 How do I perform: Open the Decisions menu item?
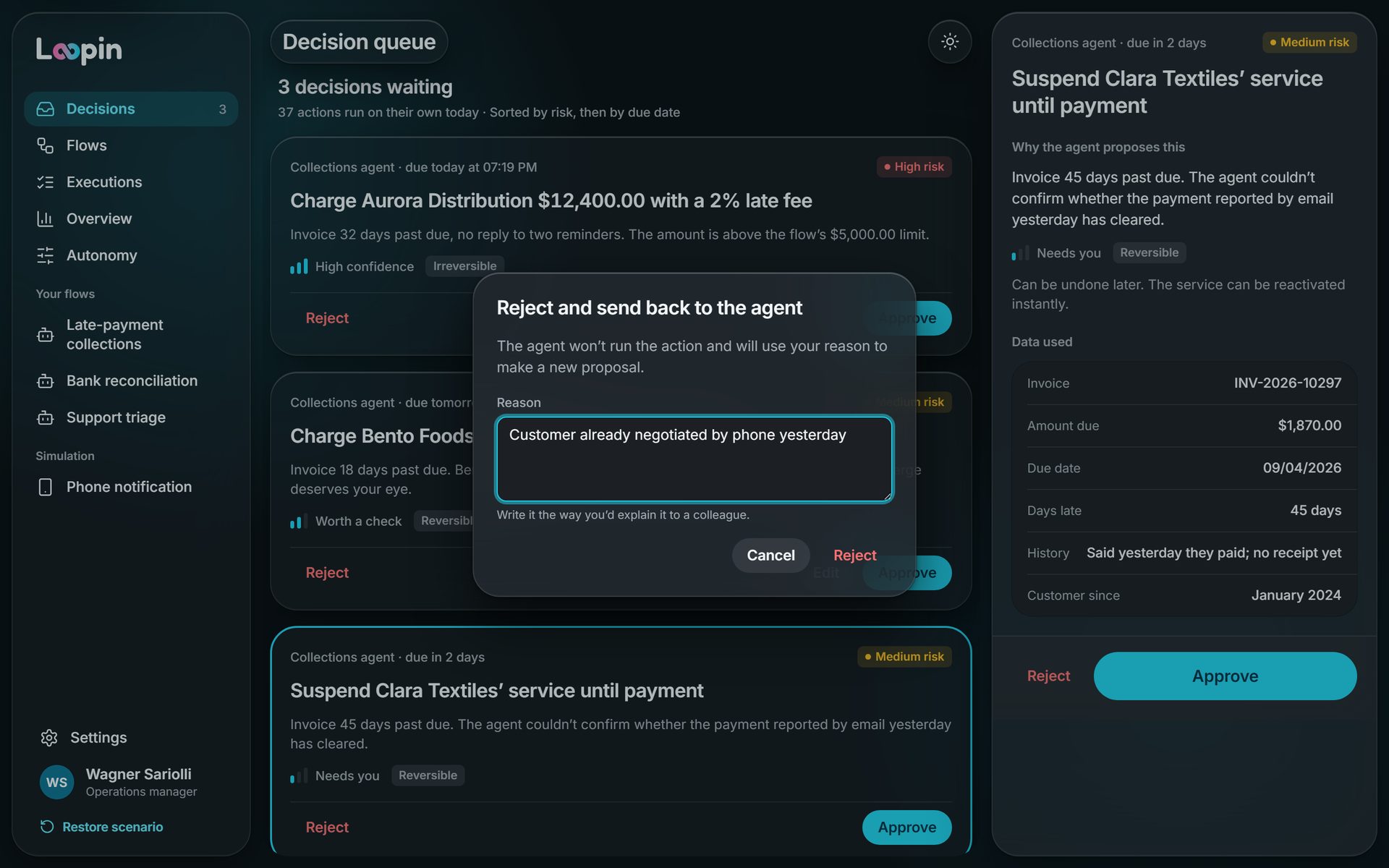coord(131,109)
